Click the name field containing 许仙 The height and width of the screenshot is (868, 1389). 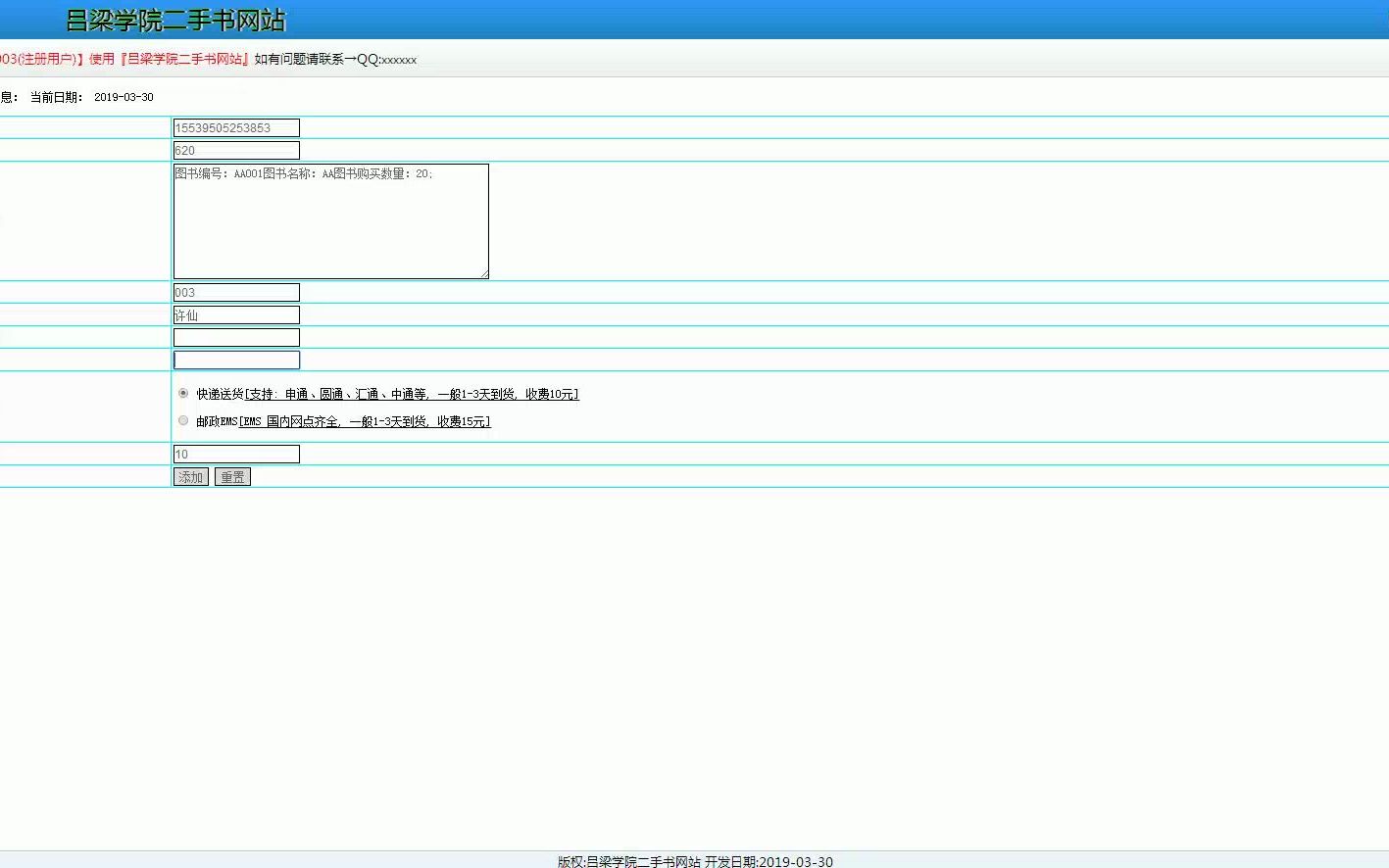tap(235, 314)
